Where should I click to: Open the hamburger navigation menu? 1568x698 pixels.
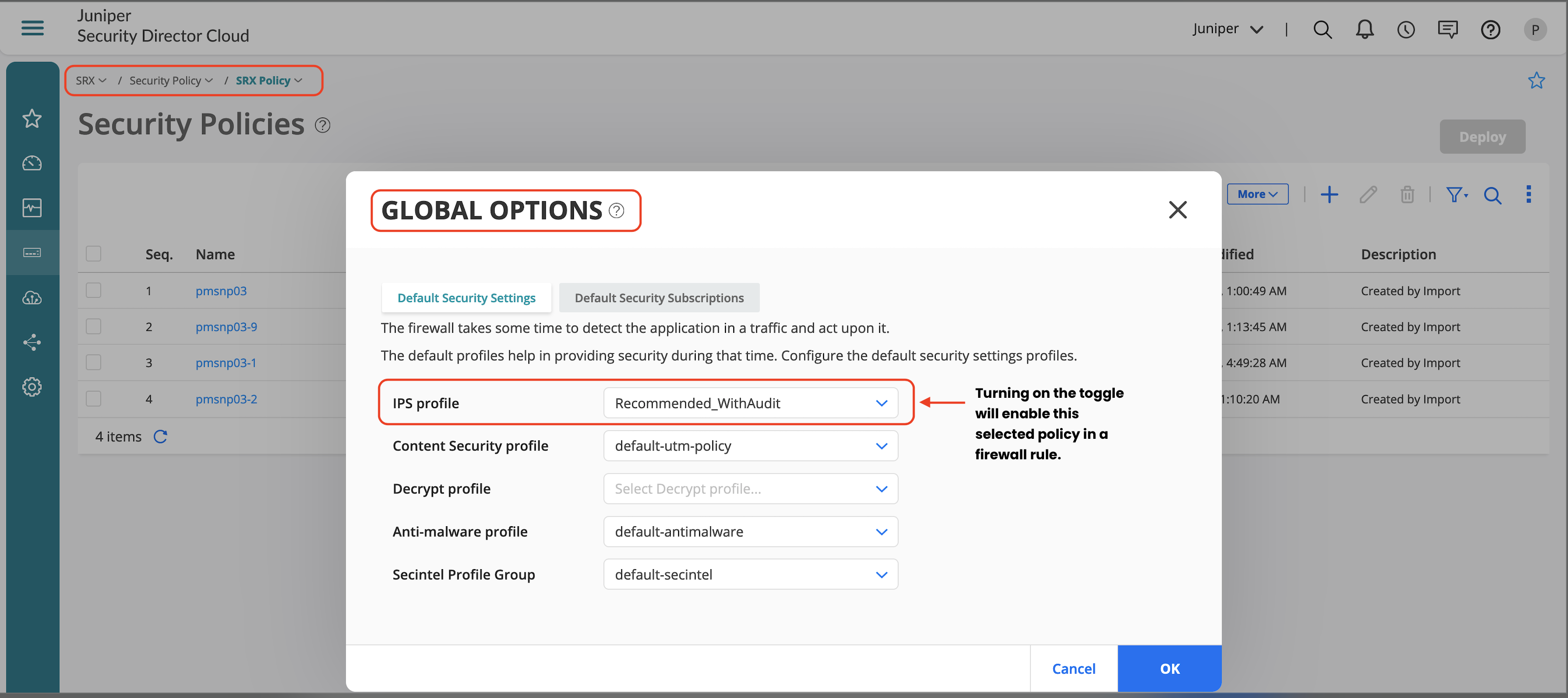click(x=32, y=28)
